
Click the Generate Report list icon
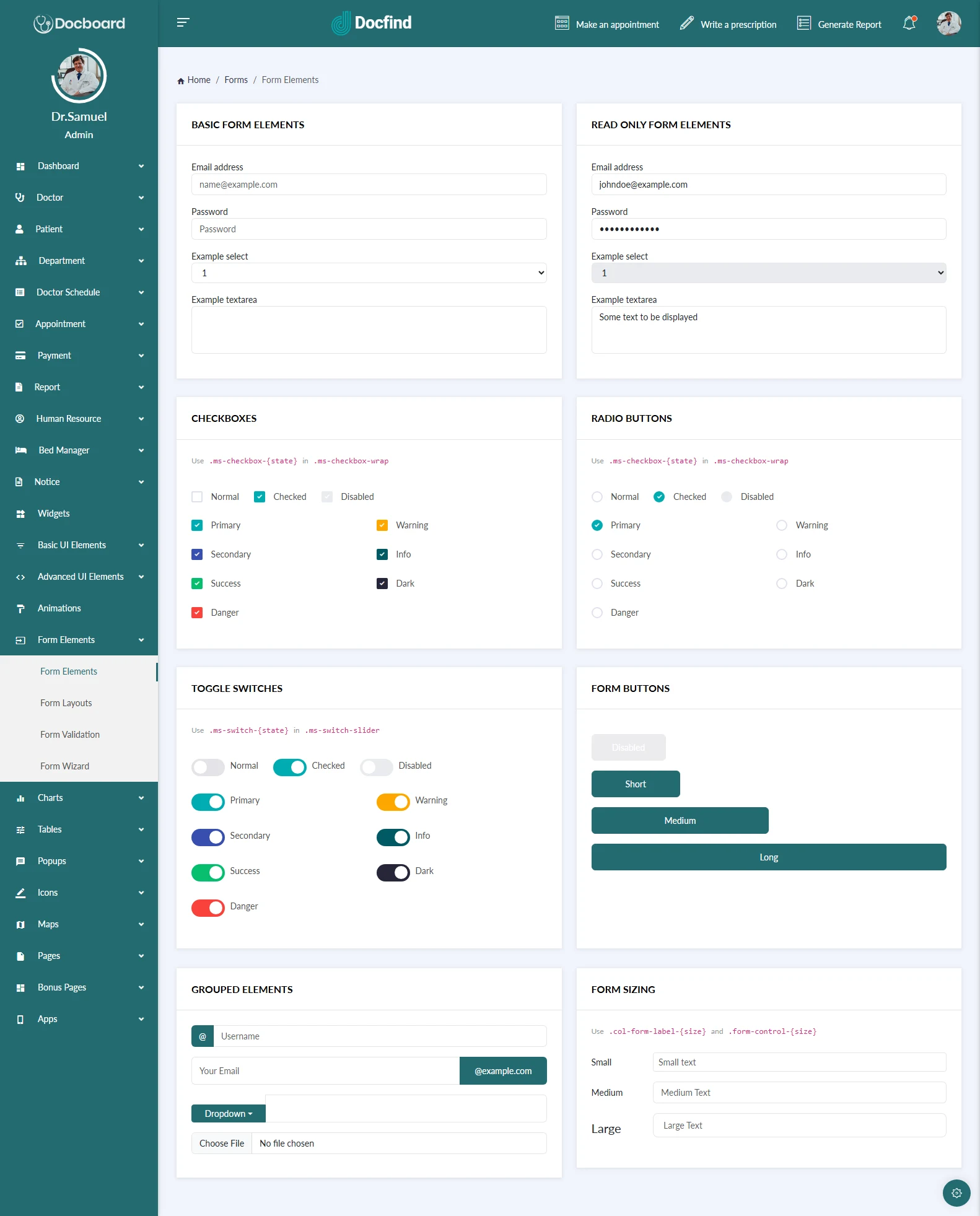803,24
